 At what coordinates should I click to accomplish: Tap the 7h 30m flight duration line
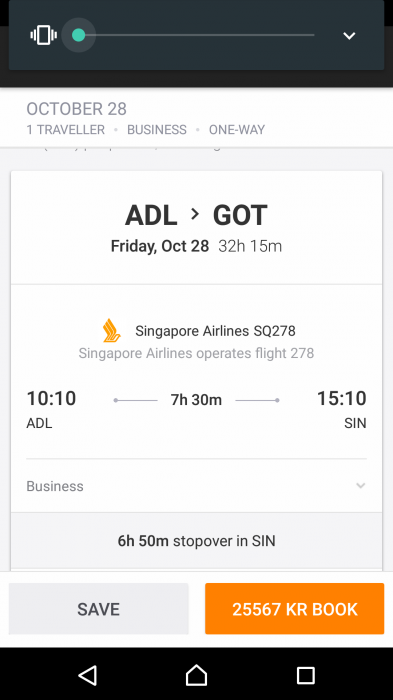(x=196, y=400)
